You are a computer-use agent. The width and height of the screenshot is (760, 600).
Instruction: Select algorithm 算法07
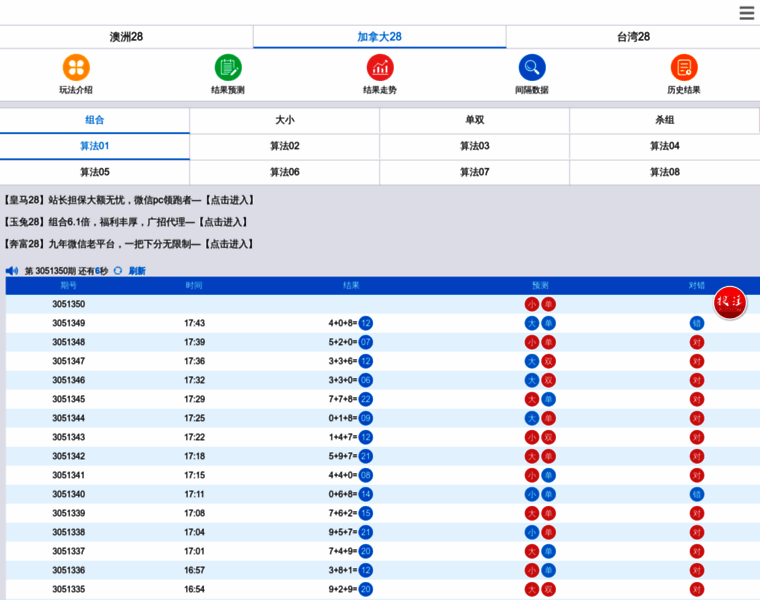coord(475,172)
